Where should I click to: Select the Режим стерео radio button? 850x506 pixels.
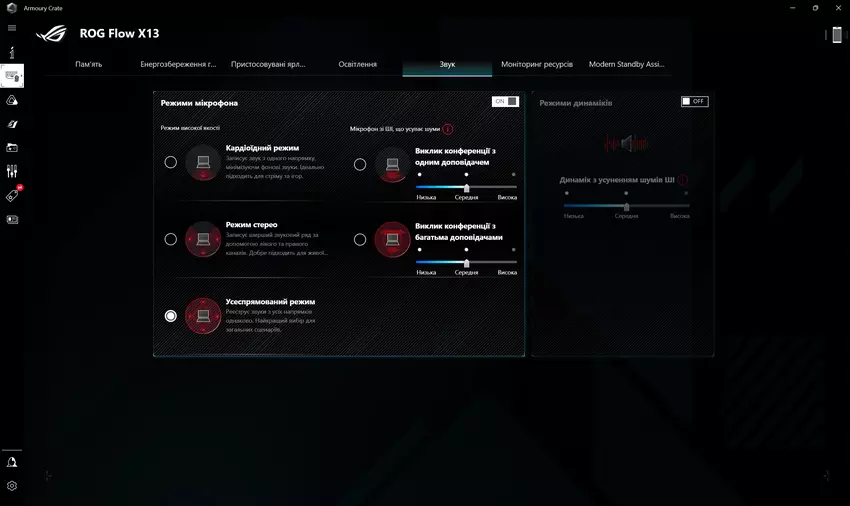click(x=171, y=239)
